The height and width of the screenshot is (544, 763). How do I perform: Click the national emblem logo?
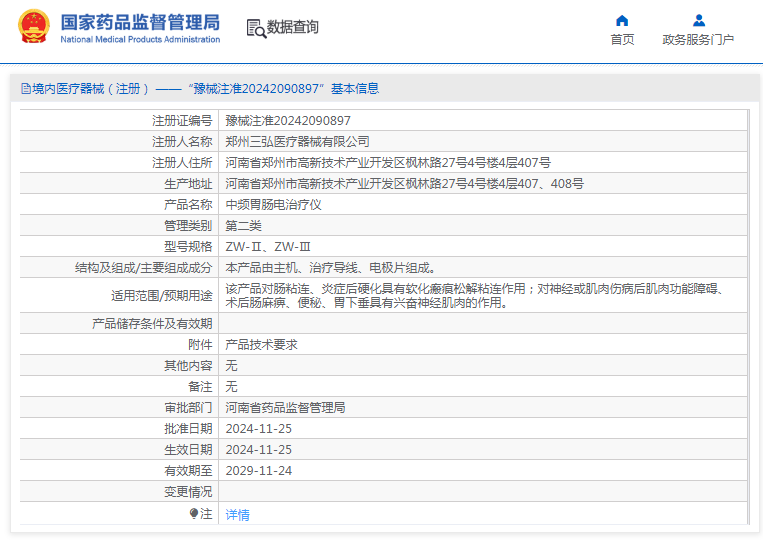34,27
